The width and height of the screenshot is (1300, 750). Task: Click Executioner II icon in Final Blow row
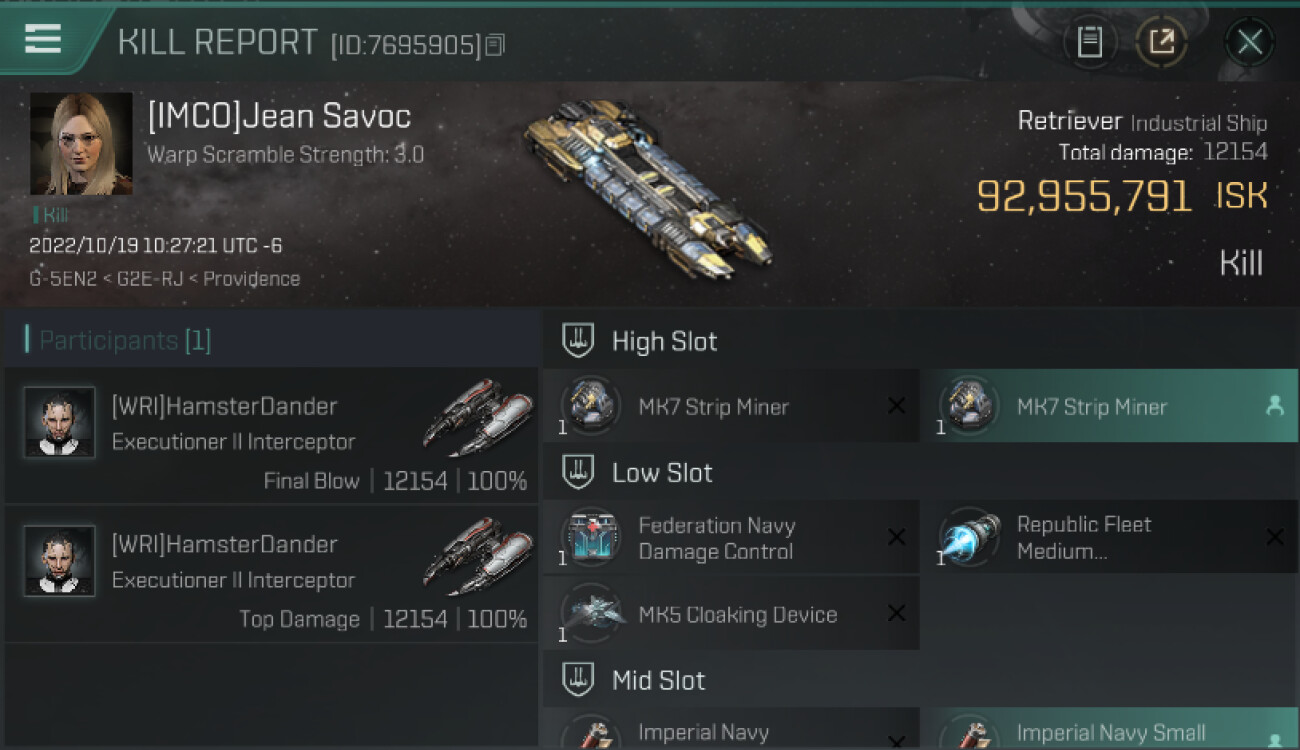click(x=478, y=416)
